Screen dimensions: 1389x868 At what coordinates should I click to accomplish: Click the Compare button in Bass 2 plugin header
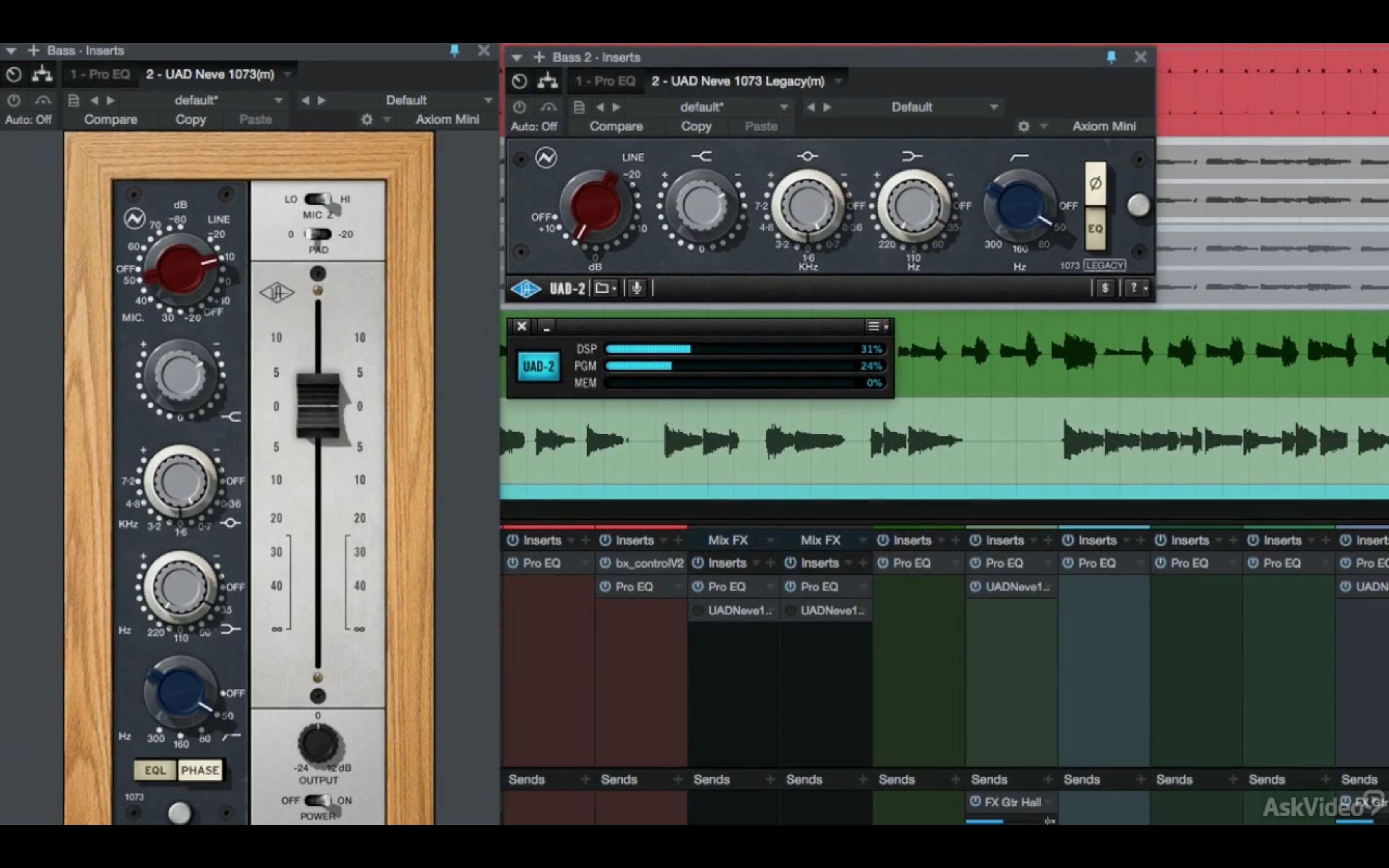click(616, 125)
